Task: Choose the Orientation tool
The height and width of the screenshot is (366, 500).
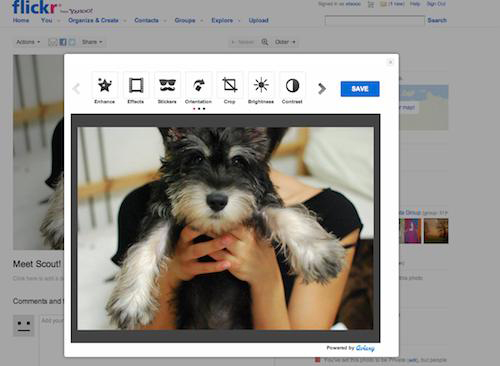Action: pyautogui.click(x=198, y=88)
